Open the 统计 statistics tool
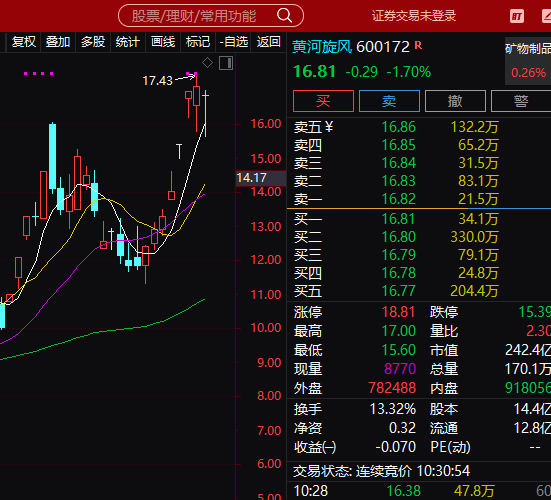This screenshot has height=500, width=551. 128,42
